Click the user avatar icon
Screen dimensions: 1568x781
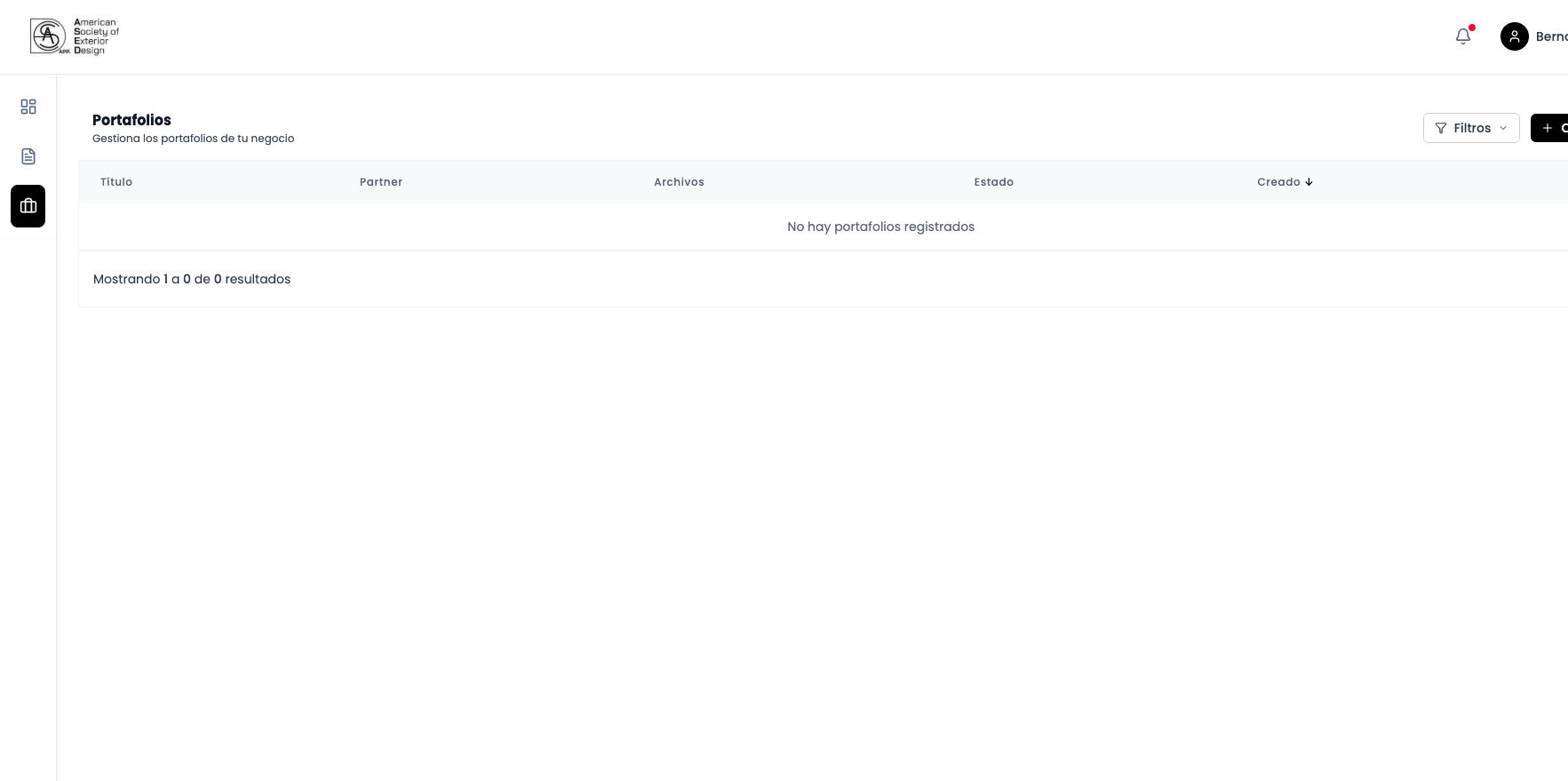point(1514,36)
